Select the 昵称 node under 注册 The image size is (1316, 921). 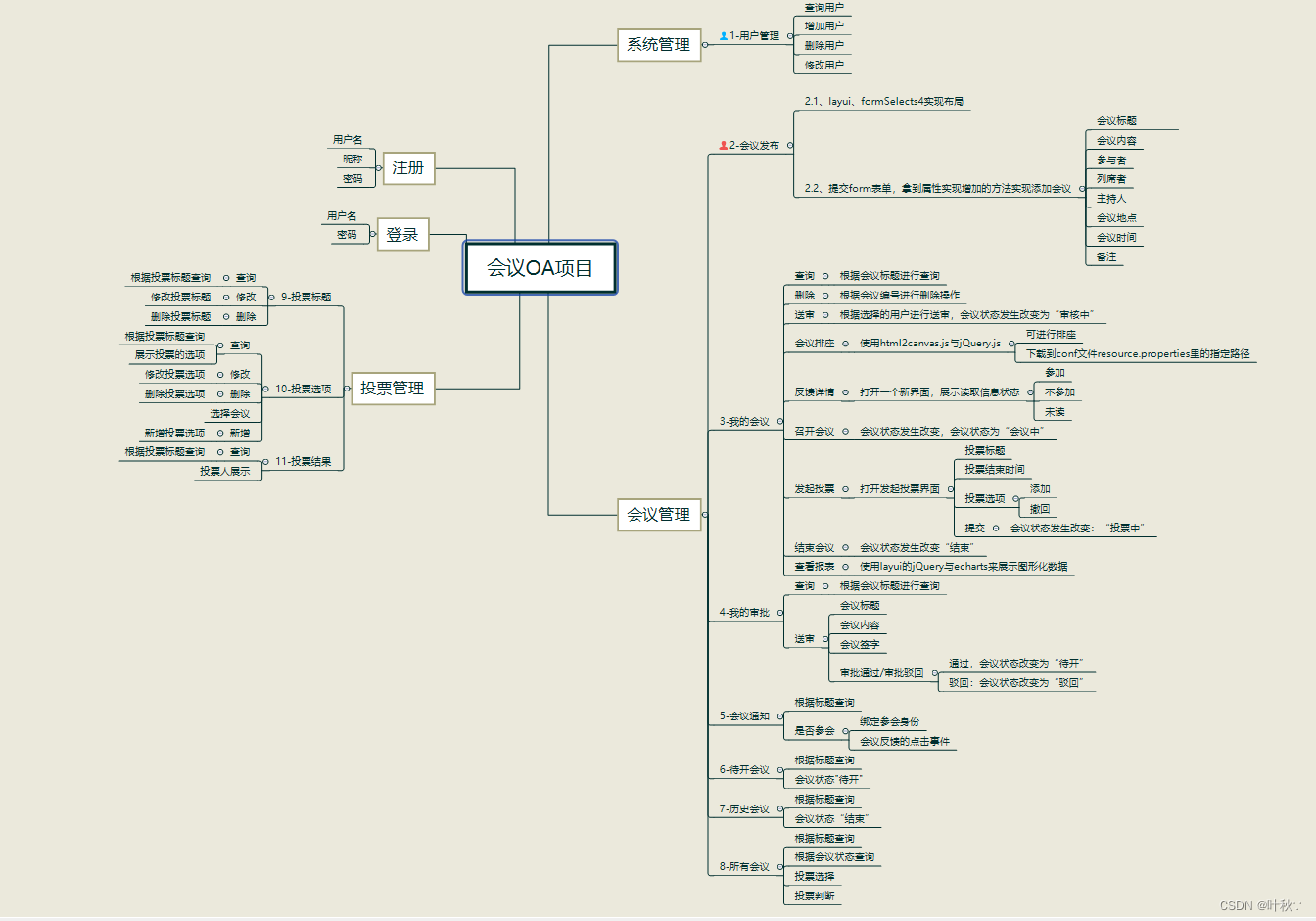coord(352,160)
